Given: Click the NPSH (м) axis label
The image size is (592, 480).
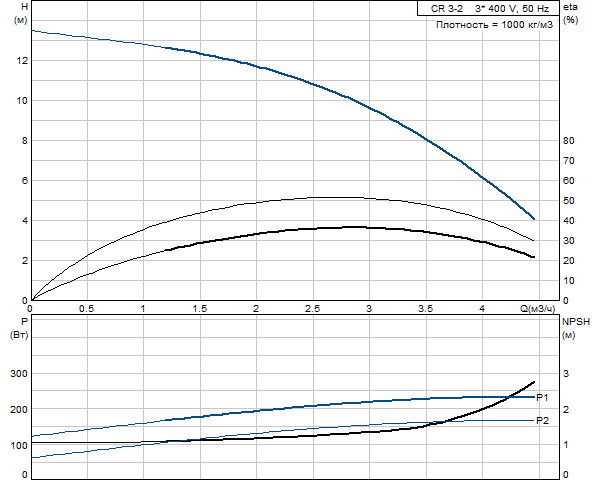Looking at the screenshot, I should tap(576, 328).
